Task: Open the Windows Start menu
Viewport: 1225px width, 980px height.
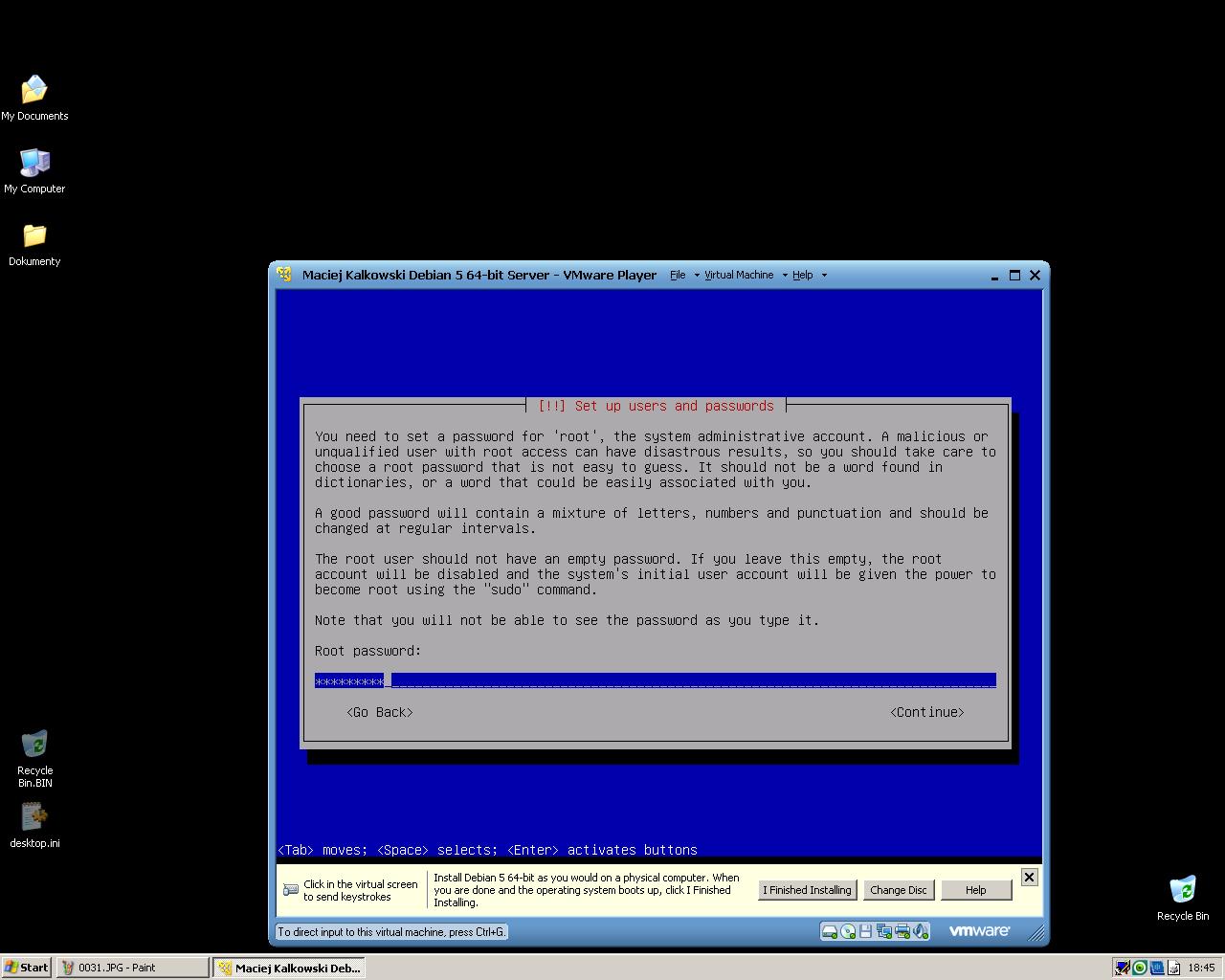Action: pyautogui.click(x=27, y=968)
